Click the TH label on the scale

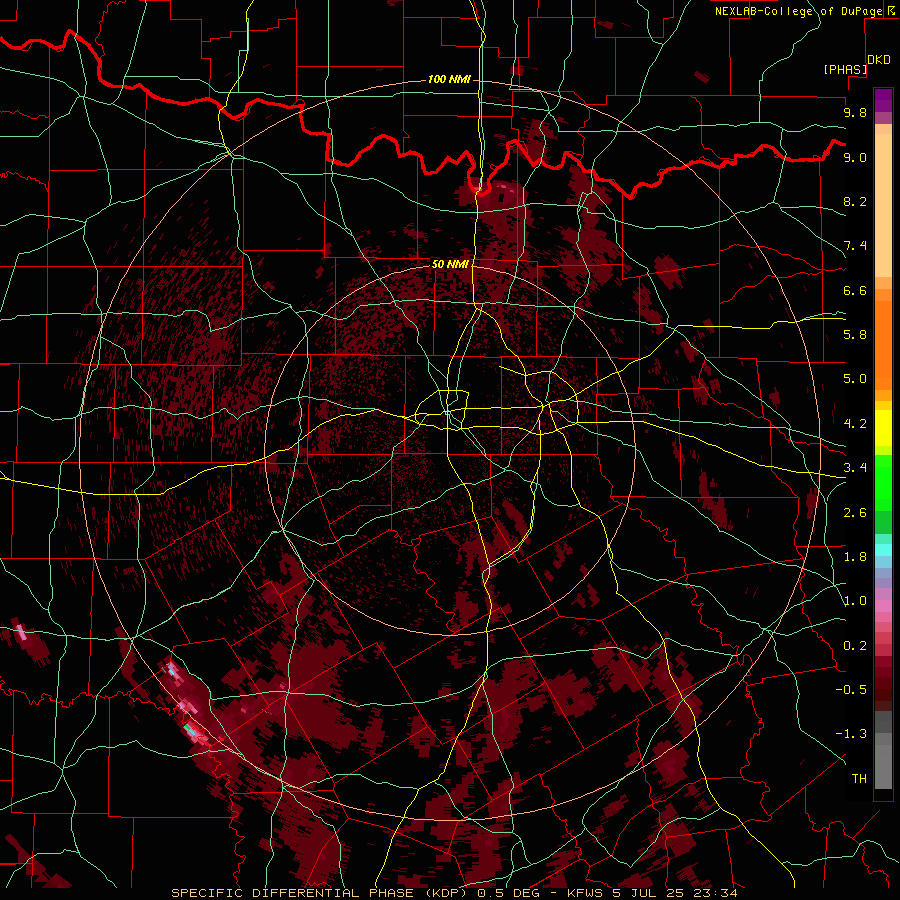(x=859, y=779)
